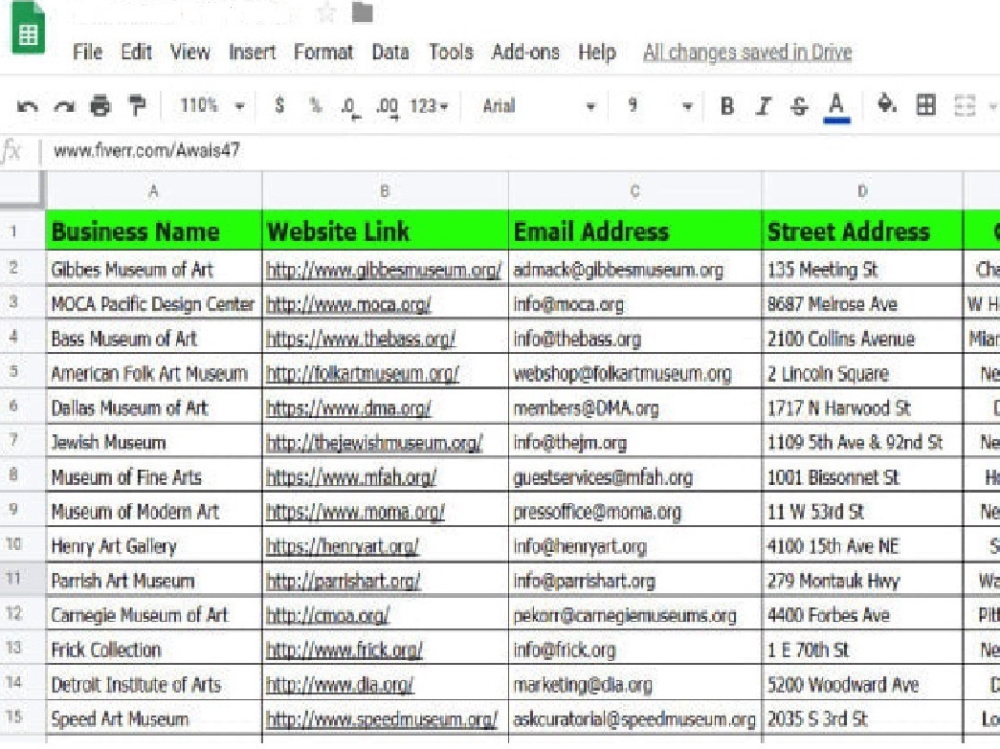Print the spreadsheet
Viewport: 1000px width, 749px height.
[100, 105]
